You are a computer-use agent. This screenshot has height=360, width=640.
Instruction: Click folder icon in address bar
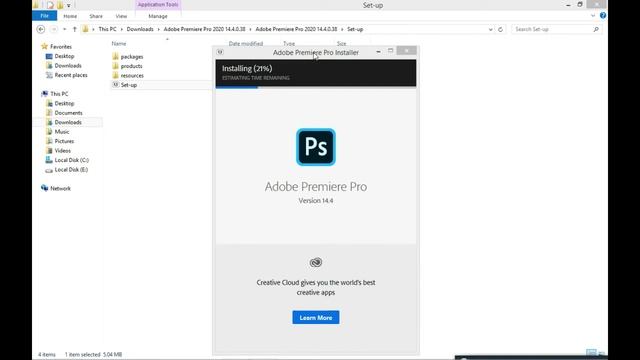click(85, 29)
